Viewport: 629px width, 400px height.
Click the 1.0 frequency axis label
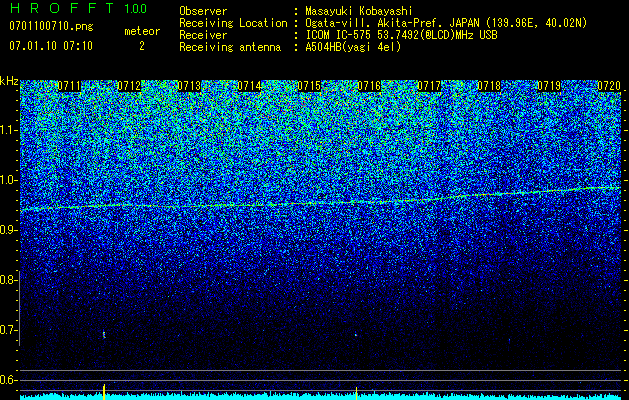pos(8,180)
